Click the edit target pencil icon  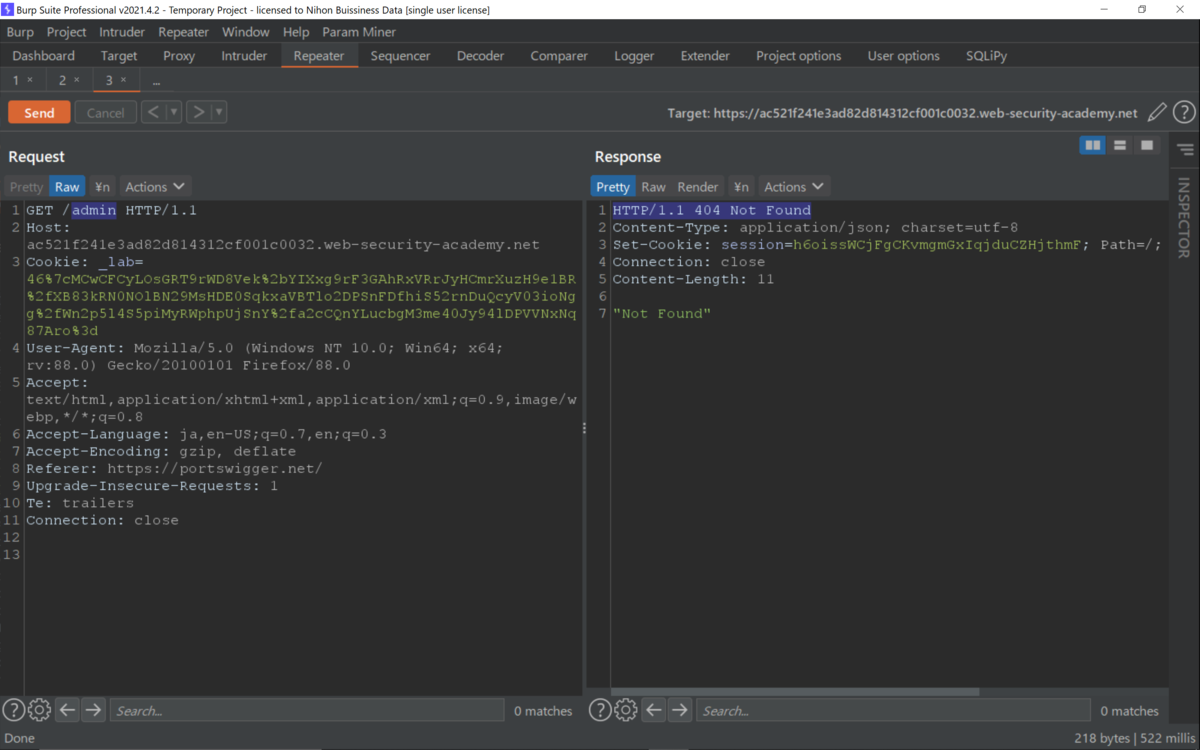tap(1157, 113)
